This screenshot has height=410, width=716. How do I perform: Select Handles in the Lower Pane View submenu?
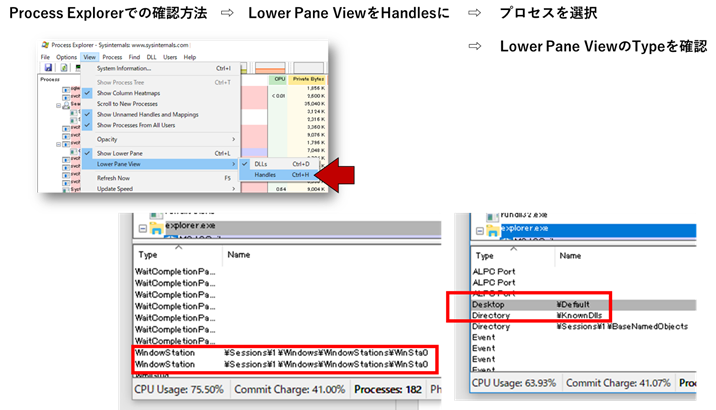pyautogui.click(x=278, y=175)
